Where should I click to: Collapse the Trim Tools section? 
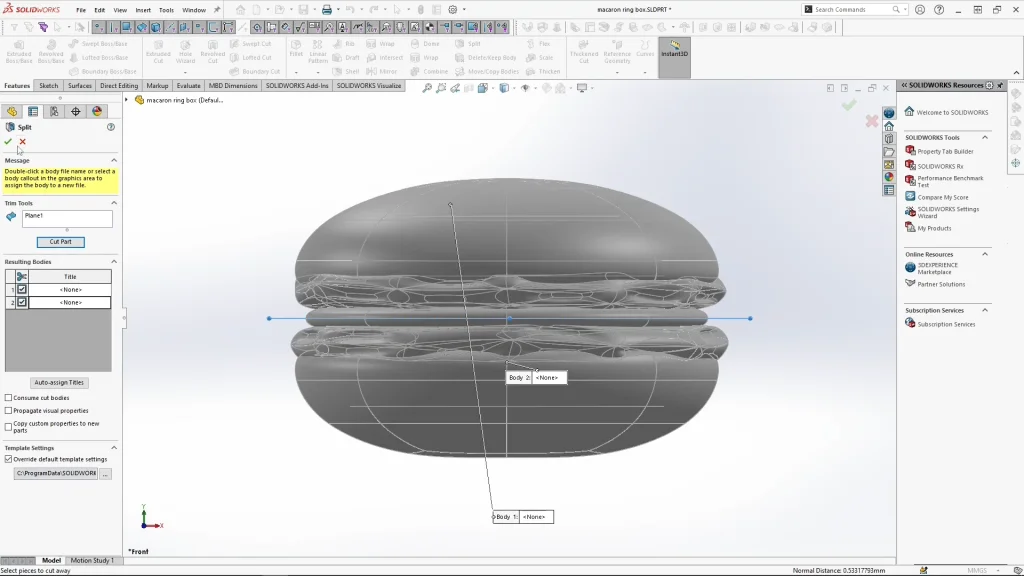113,203
